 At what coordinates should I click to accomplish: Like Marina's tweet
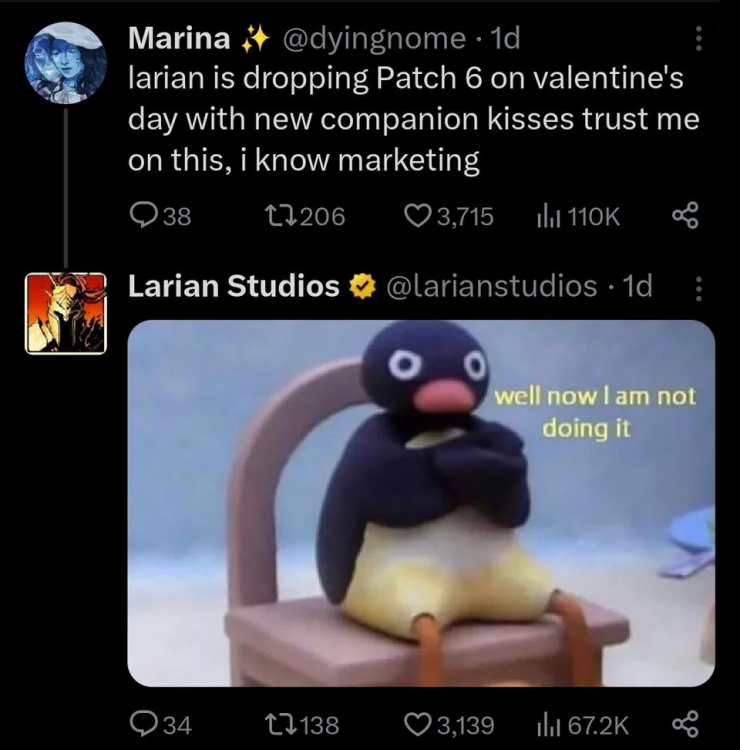[417, 216]
